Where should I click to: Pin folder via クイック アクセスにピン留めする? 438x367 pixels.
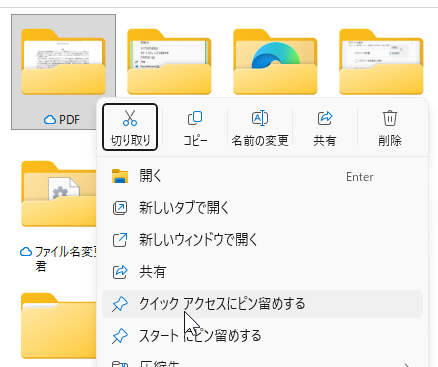[262, 304]
